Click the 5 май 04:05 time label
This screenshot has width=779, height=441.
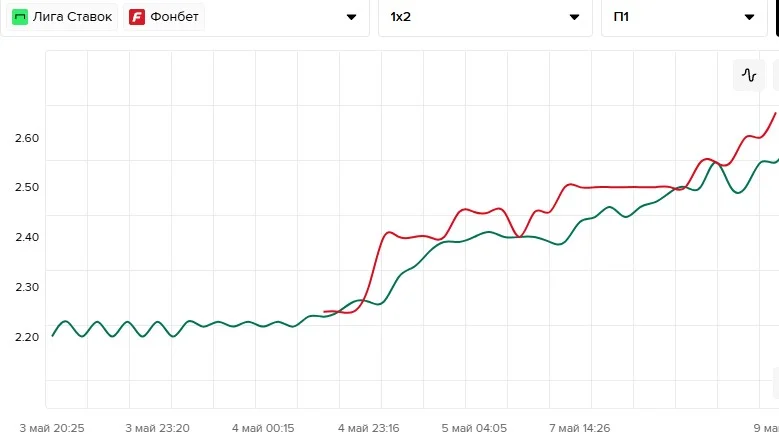pos(474,428)
